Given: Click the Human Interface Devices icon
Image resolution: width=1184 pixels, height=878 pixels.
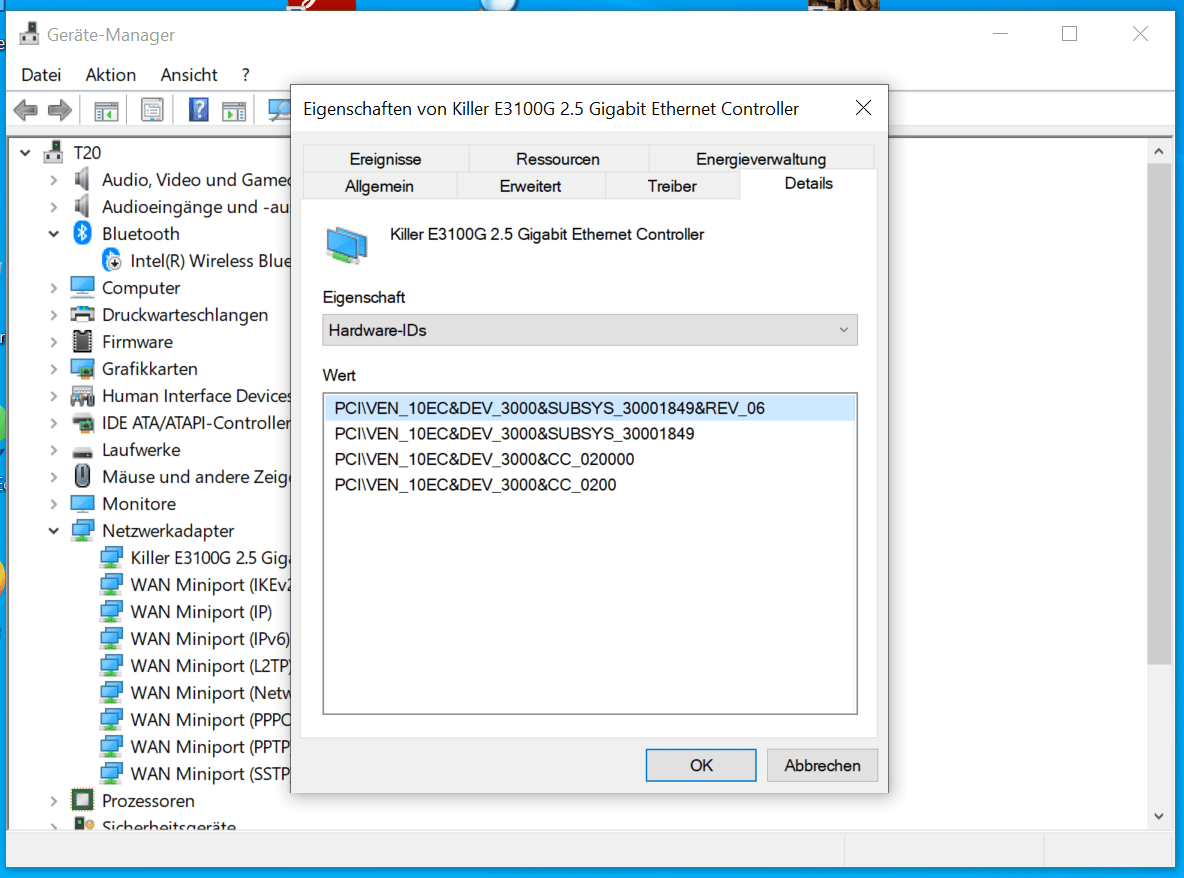Looking at the screenshot, I should (82, 396).
